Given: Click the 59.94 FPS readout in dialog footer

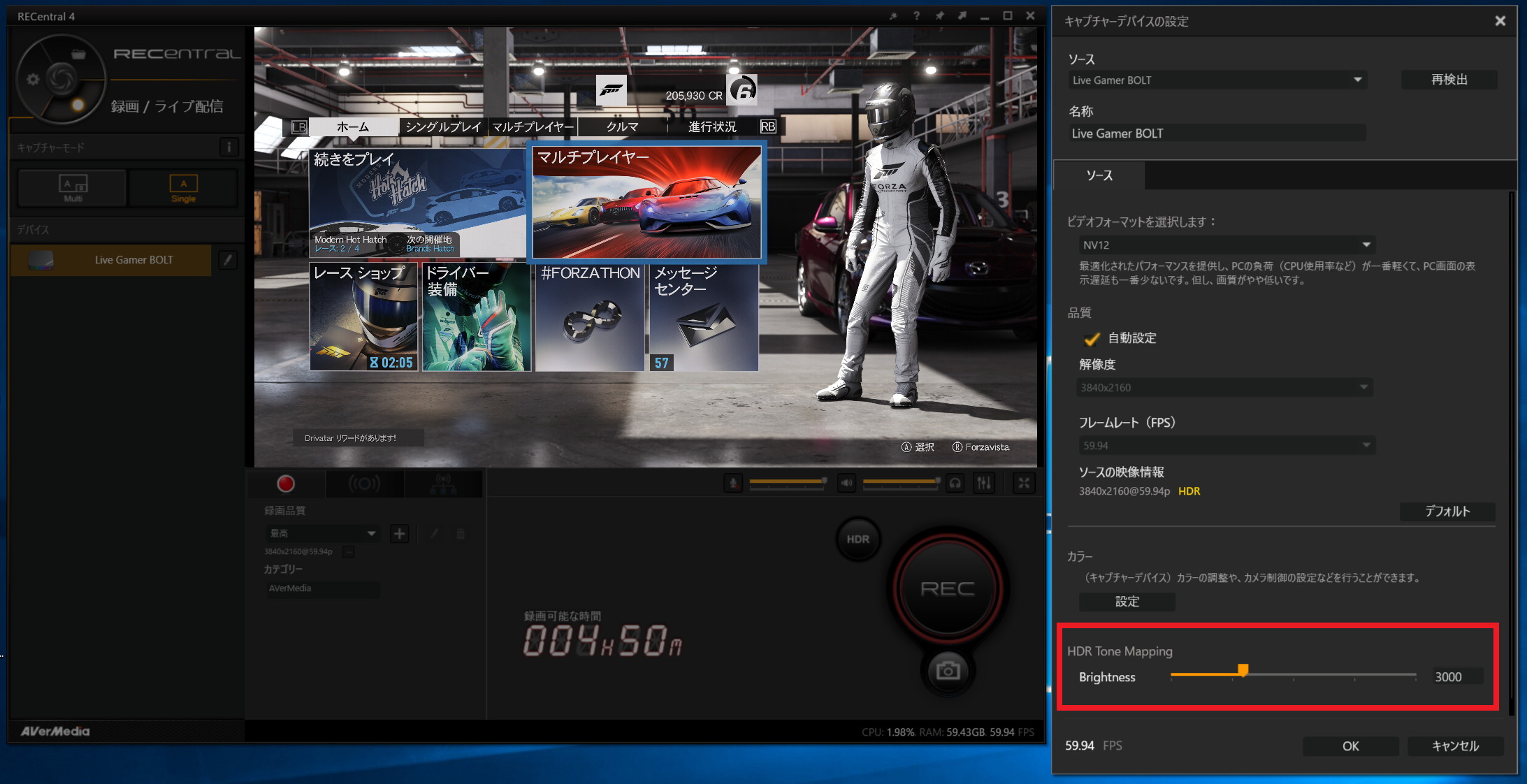Looking at the screenshot, I should (1093, 746).
